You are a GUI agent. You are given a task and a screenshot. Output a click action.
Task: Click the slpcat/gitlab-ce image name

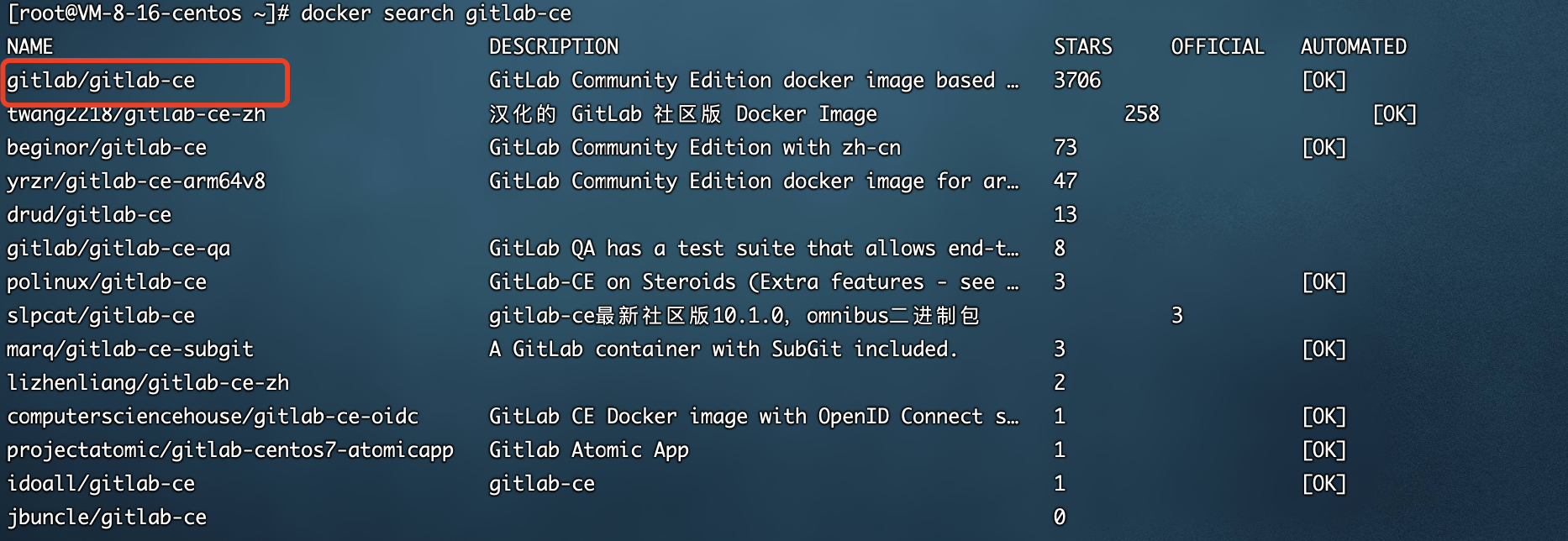tap(101, 316)
